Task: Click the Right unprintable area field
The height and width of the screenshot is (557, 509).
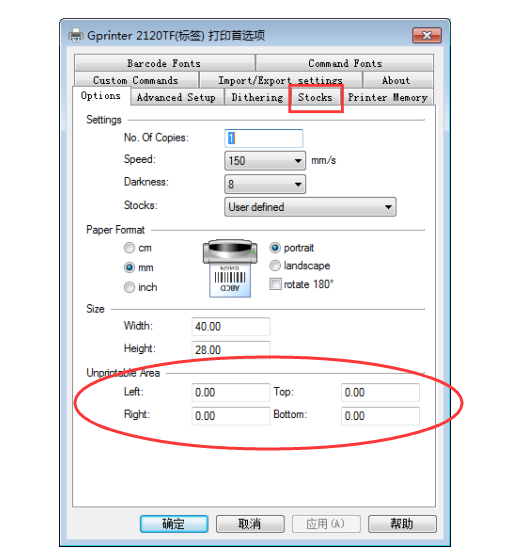Action: pos(231,416)
